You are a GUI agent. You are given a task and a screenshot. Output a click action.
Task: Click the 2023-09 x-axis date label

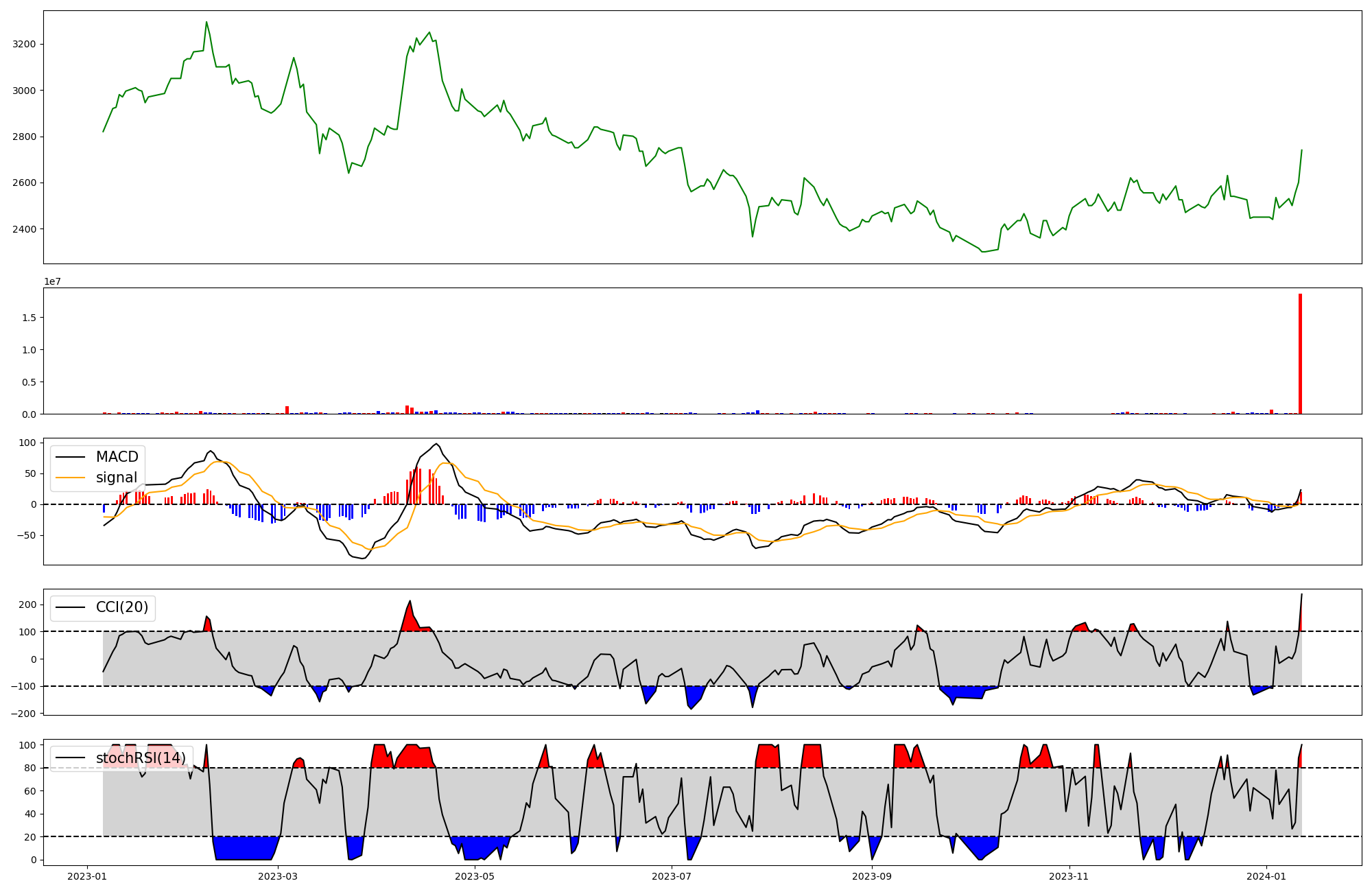click(x=871, y=876)
